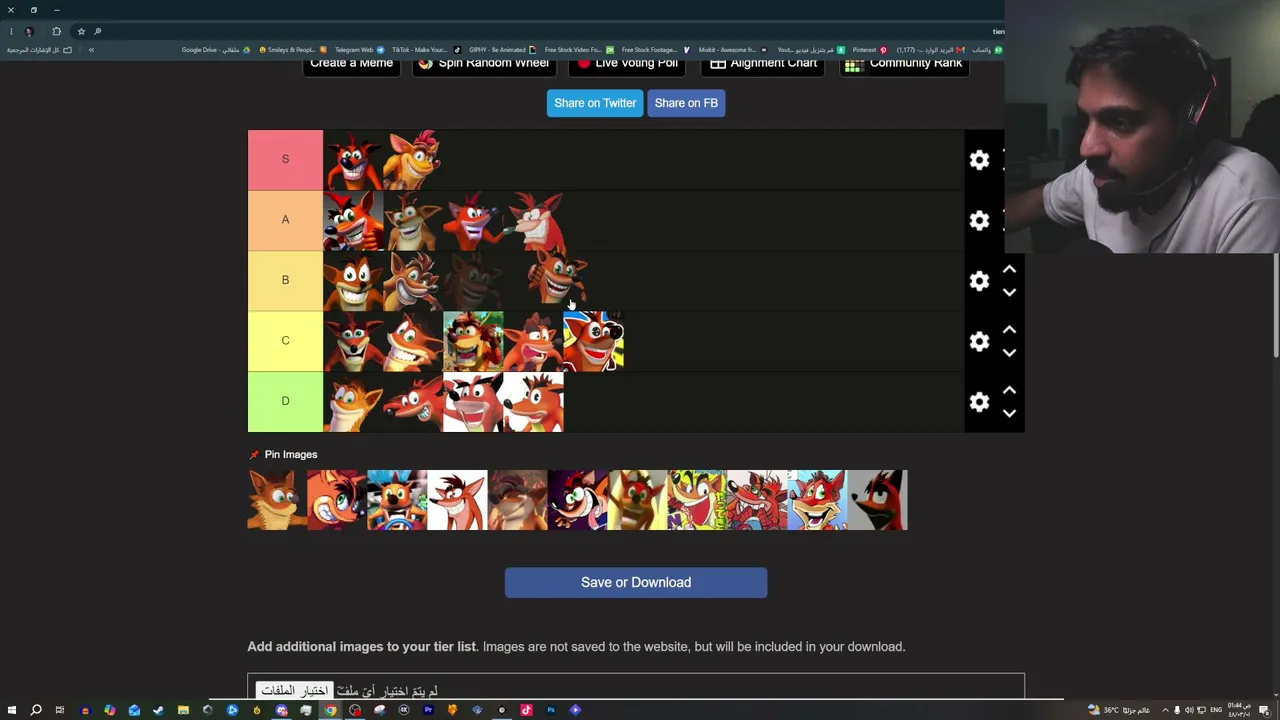Click the Pin Images heading

tap(290, 454)
